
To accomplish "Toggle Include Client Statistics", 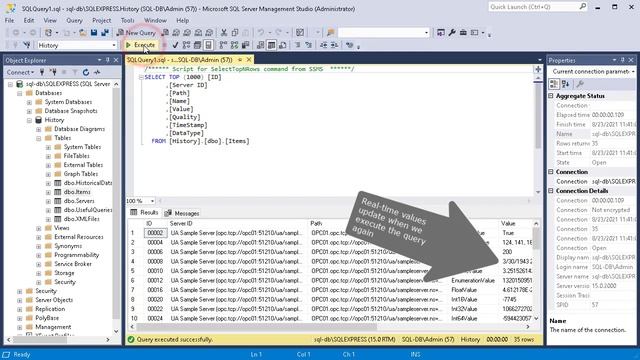I will [245, 45].
